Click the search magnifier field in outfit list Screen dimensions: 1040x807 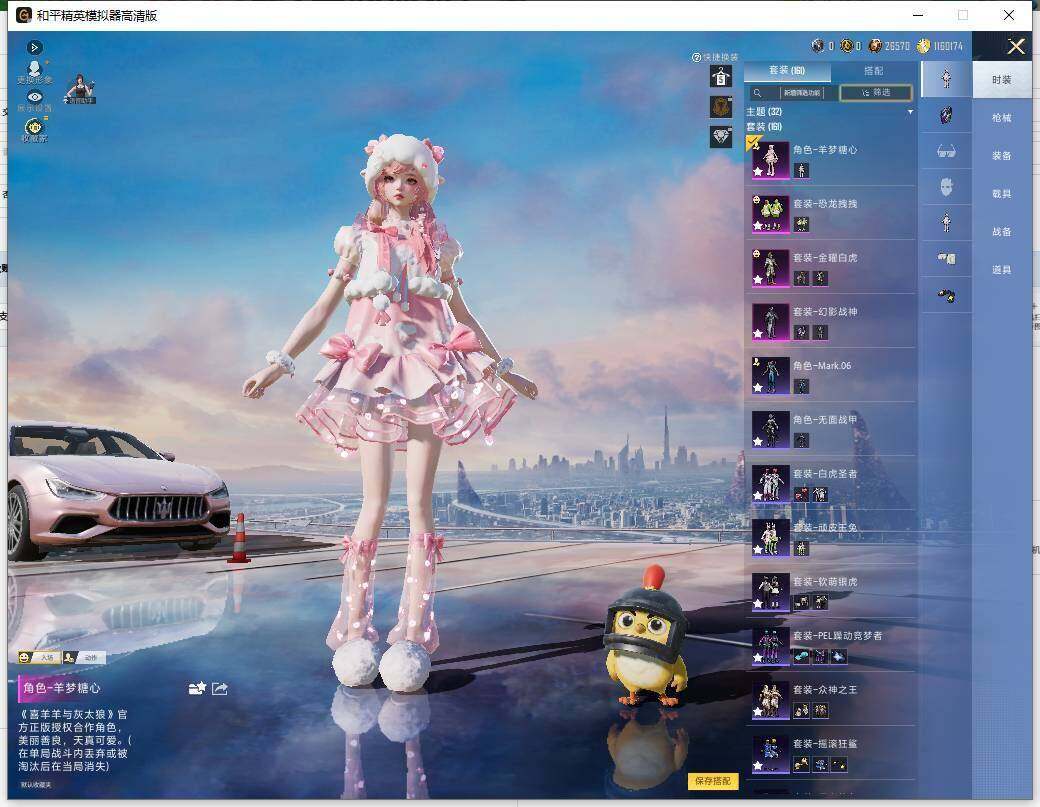point(792,93)
